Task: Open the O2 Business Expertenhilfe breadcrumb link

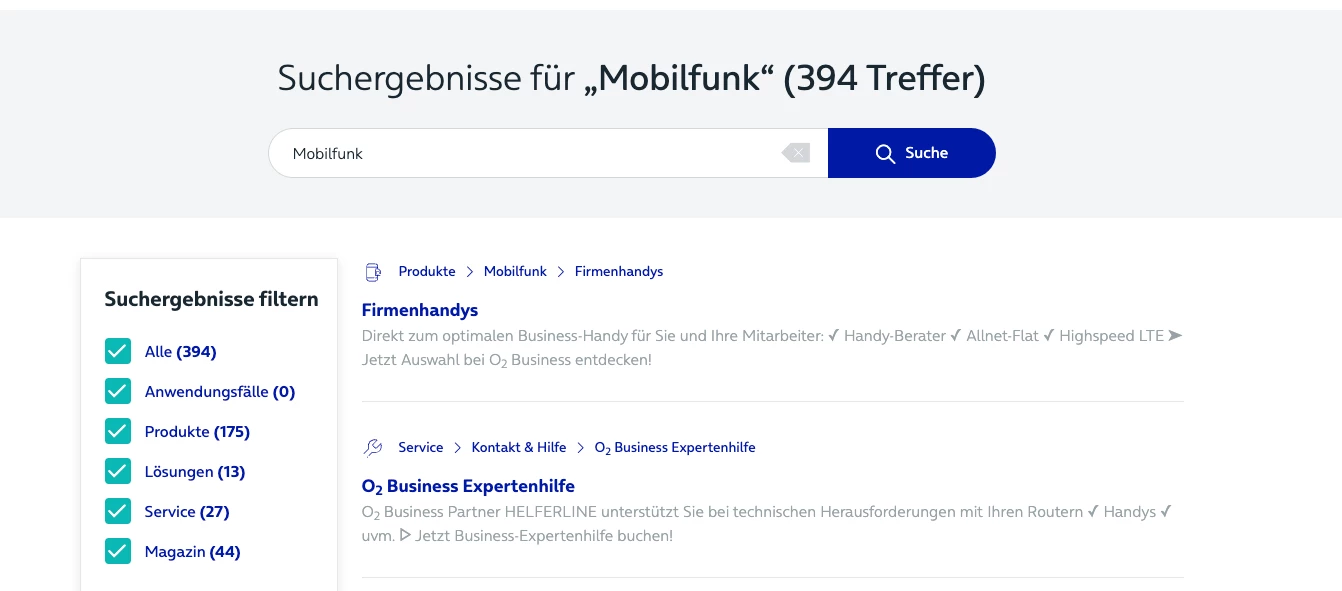Action: point(675,448)
